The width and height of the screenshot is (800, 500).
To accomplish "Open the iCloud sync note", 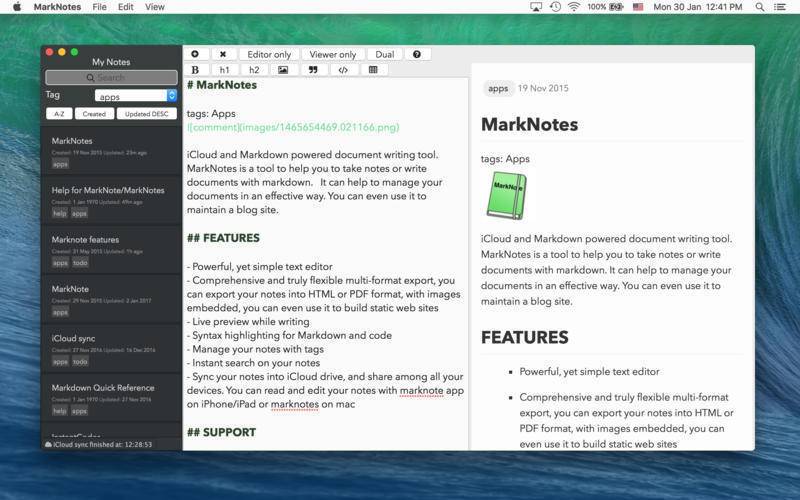I will tap(111, 349).
